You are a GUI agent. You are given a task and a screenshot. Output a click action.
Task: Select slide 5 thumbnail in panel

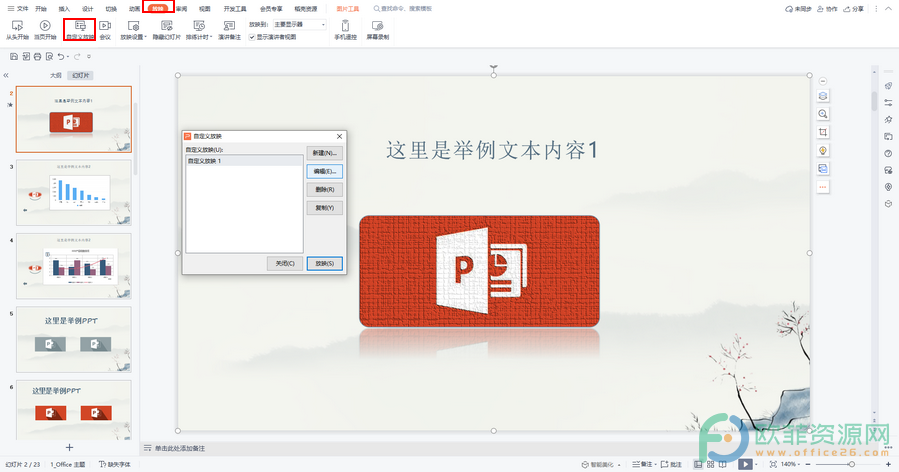click(73, 340)
